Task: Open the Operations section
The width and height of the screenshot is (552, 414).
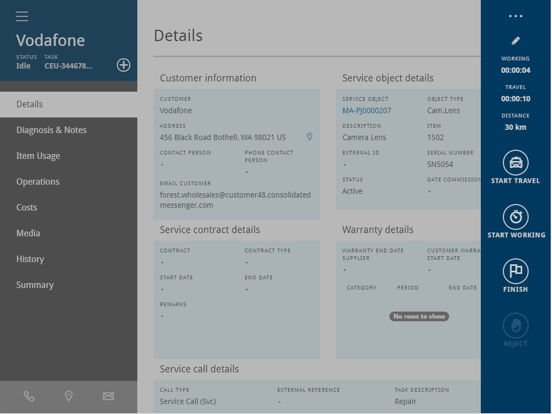Action: [x=69, y=182]
